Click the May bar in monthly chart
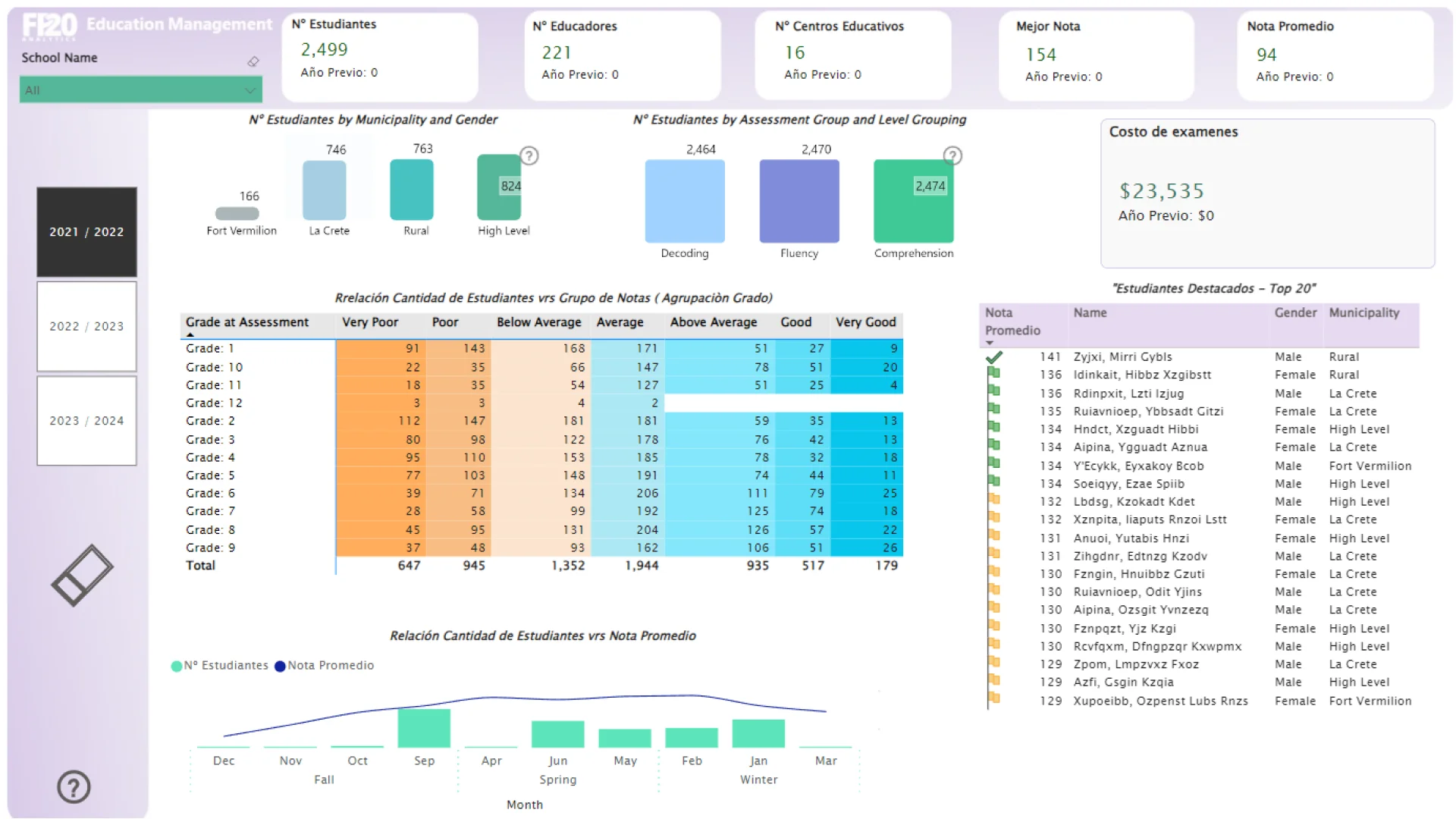This screenshot has height=819, width=1456. pos(625,738)
